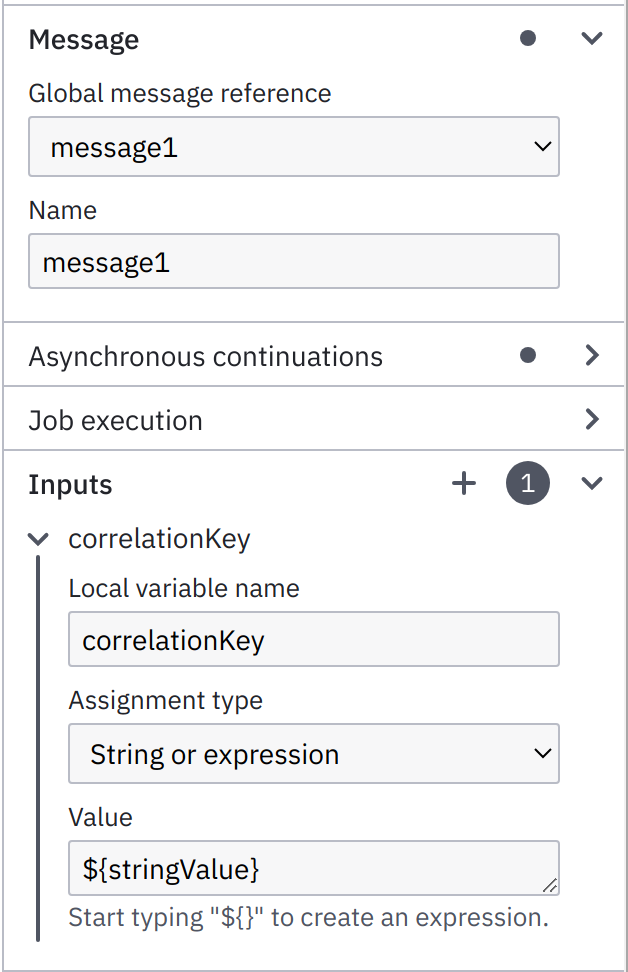Expand the Job execution section
The width and height of the screenshot is (628, 972).
[592, 420]
